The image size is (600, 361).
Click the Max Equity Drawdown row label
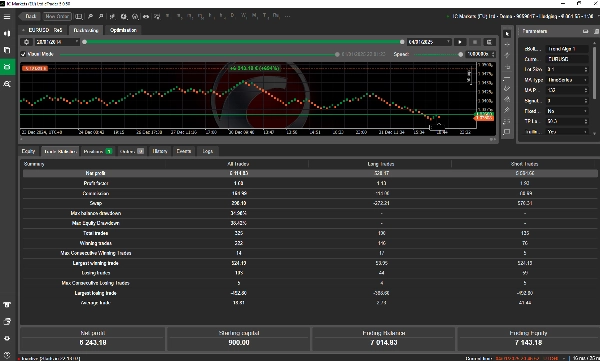click(96, 223)
